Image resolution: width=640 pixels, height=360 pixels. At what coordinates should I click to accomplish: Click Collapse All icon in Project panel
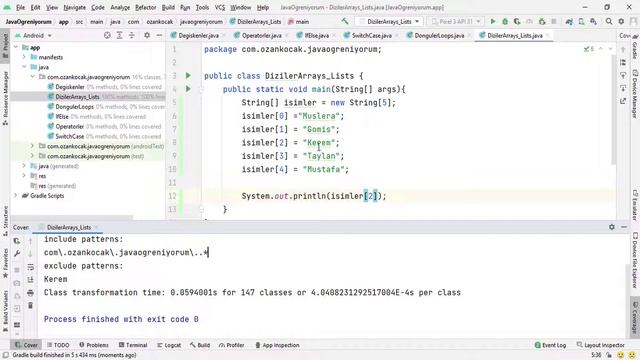(x=131, y=36)
